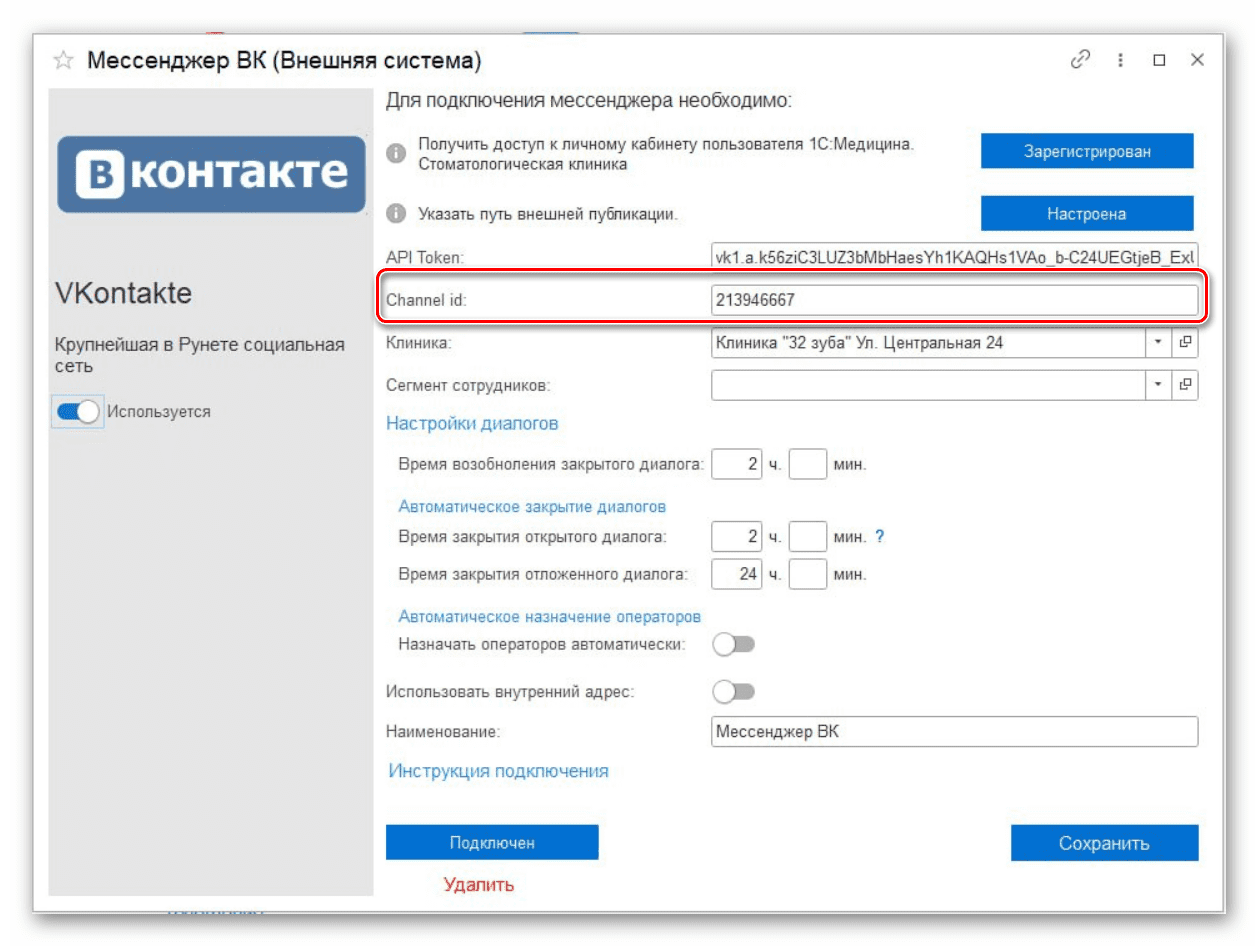Expand the Клиника dropdown arrow
Image resolution: width=1258 pixels, height=946 pixels.
point(1158,342)
